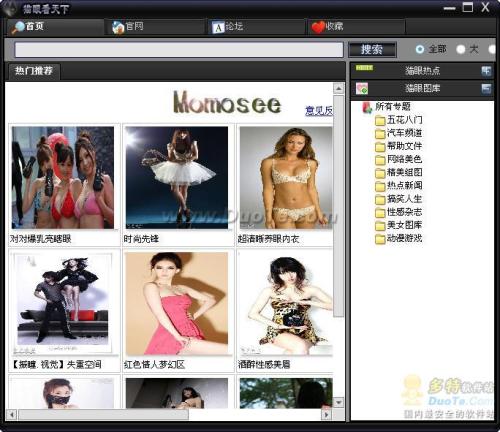Click folder icon next to 动漫游戏

pos(380,239)
